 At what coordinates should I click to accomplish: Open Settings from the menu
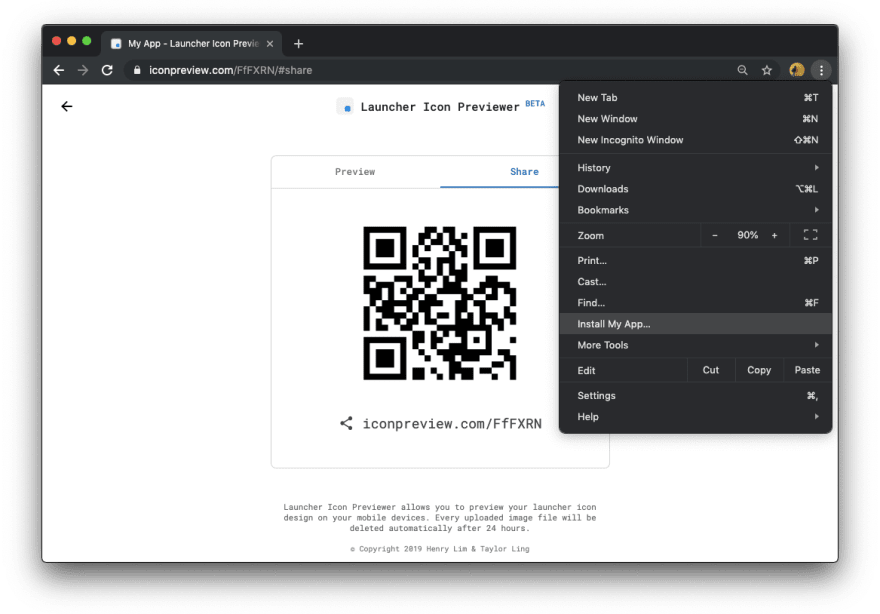696,396
